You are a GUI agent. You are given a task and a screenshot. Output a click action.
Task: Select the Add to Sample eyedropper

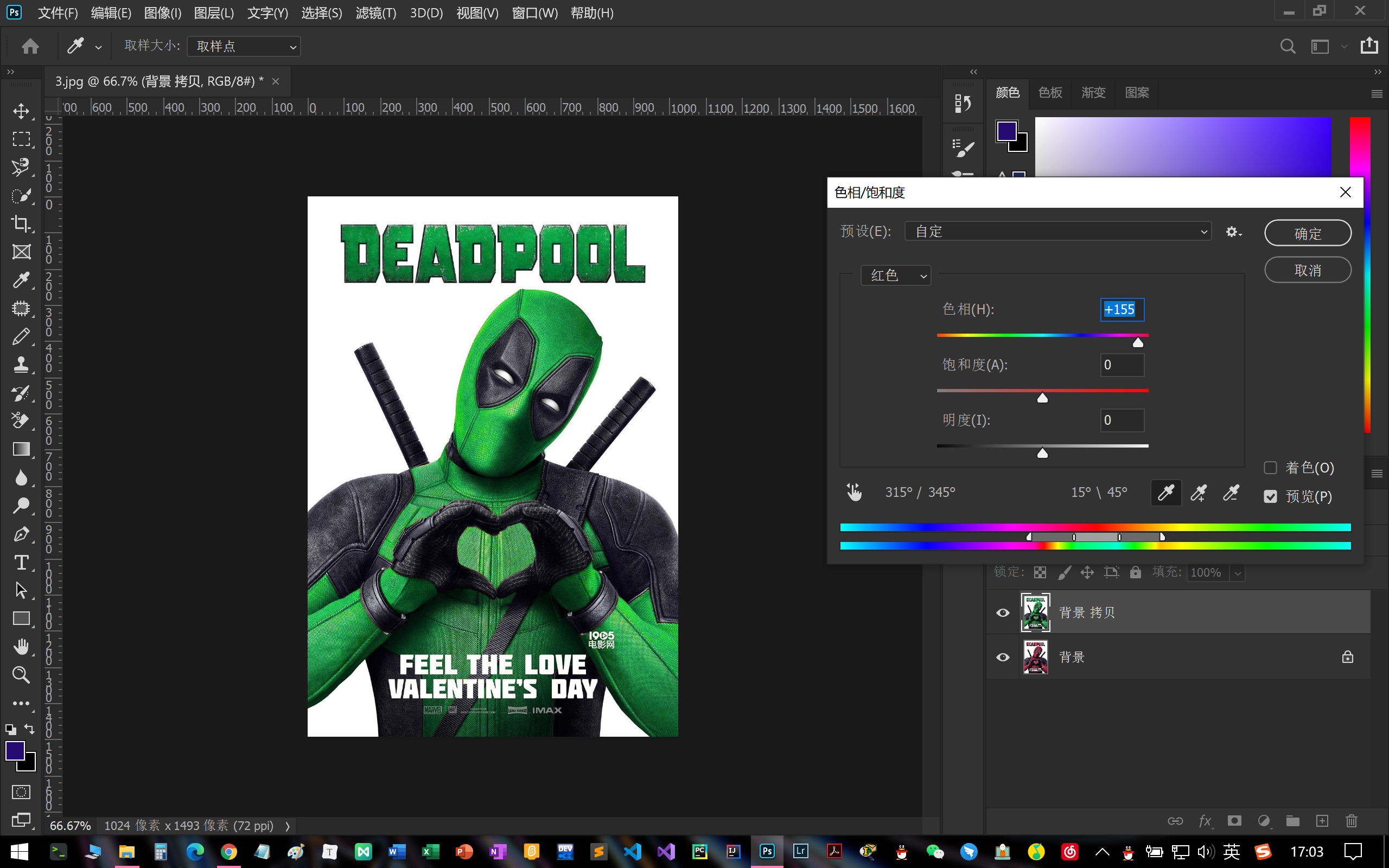click(1199, 493)
